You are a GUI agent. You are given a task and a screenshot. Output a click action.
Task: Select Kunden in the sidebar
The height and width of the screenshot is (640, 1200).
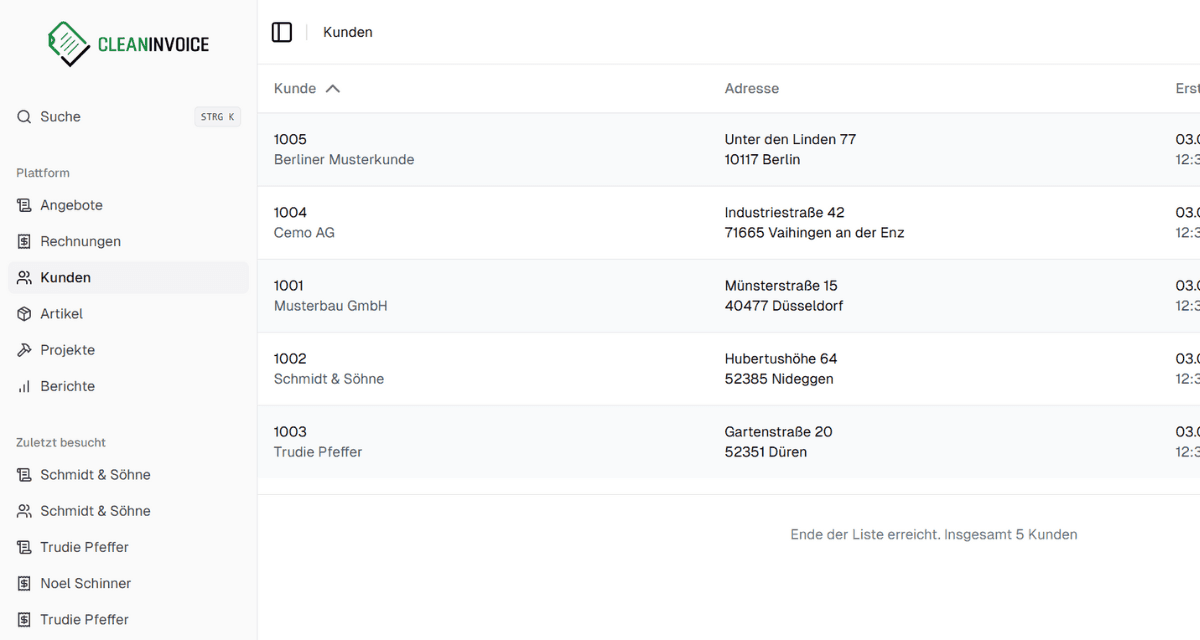click(x=128, y=277)
